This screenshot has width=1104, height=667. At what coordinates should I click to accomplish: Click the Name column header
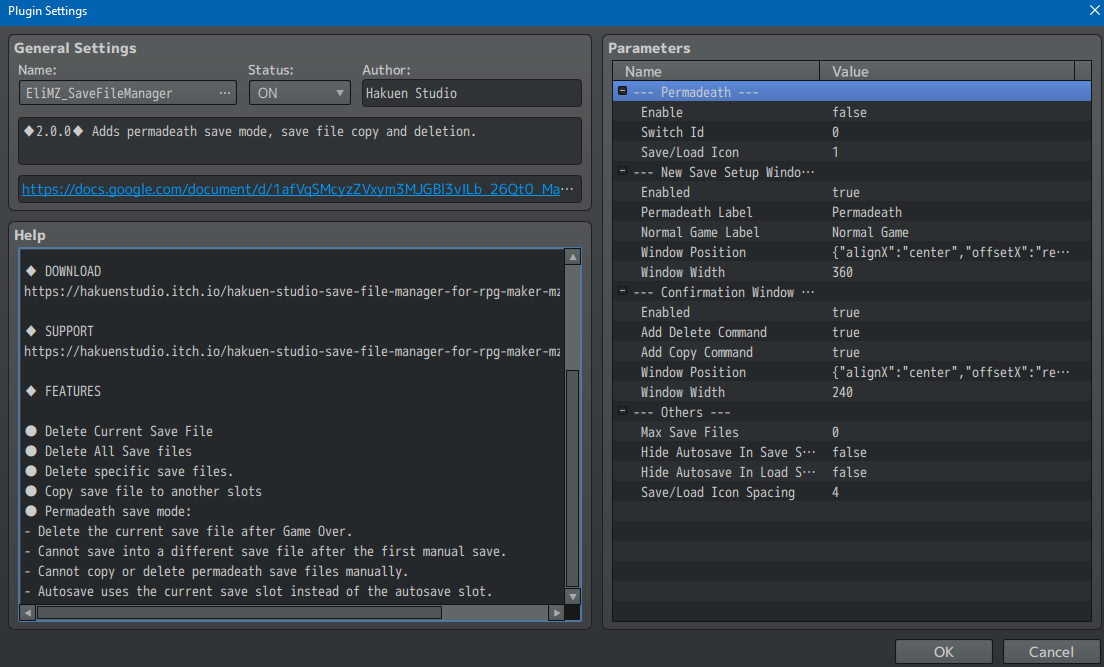pos(716,71)
